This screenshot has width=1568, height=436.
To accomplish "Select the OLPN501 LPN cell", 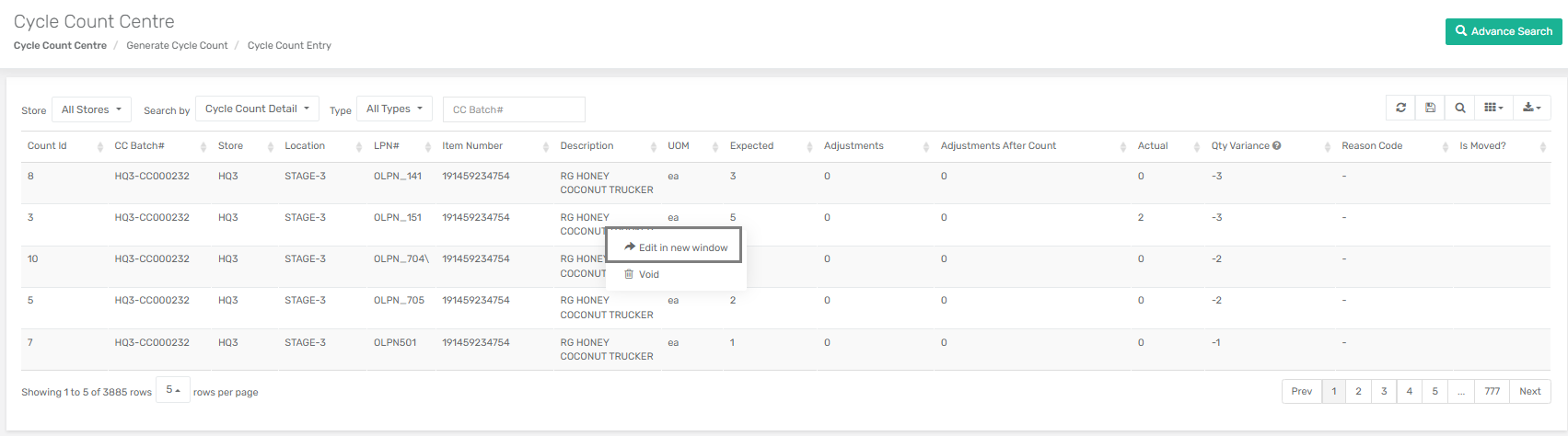I will coord(395,342).
